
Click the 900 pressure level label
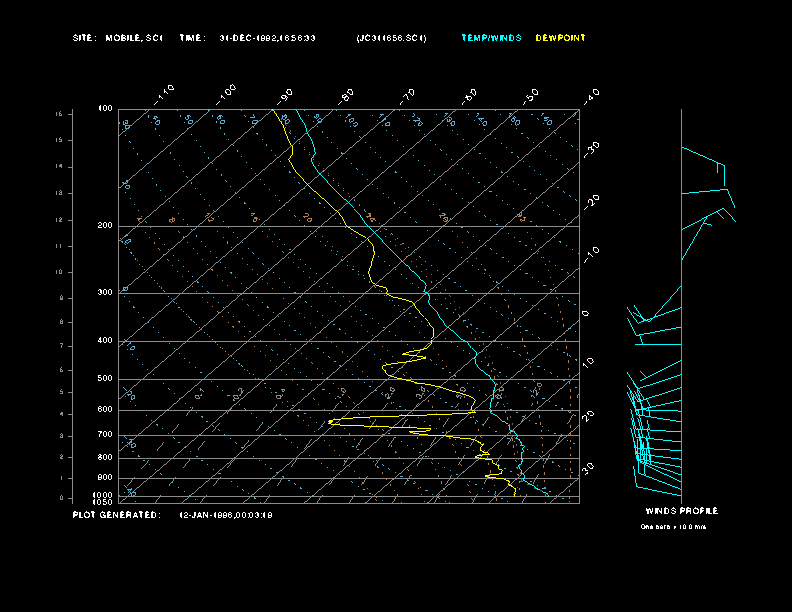pyautogui.click(x=105, y=478)
